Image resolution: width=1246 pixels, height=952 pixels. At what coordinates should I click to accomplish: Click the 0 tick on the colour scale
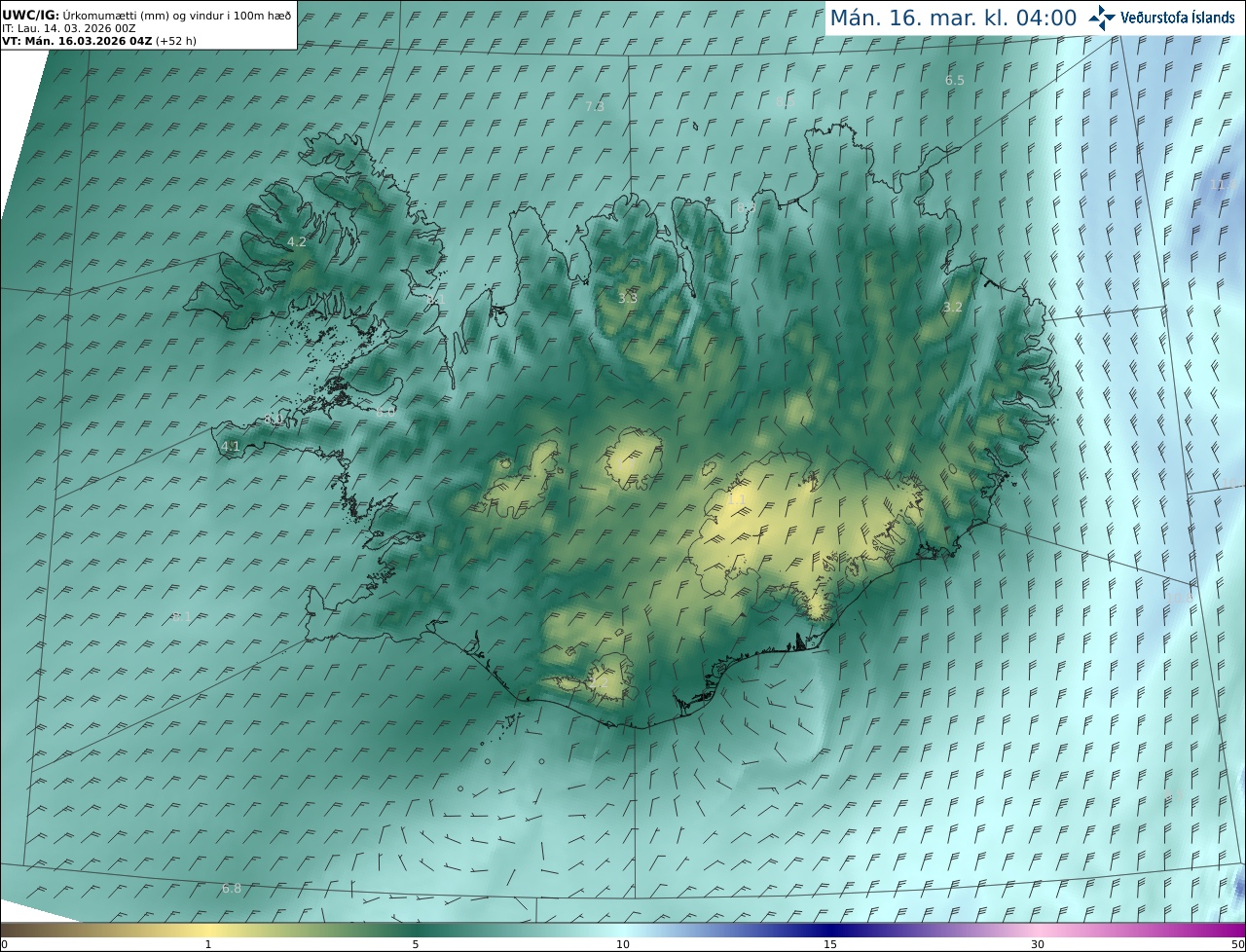4,944
